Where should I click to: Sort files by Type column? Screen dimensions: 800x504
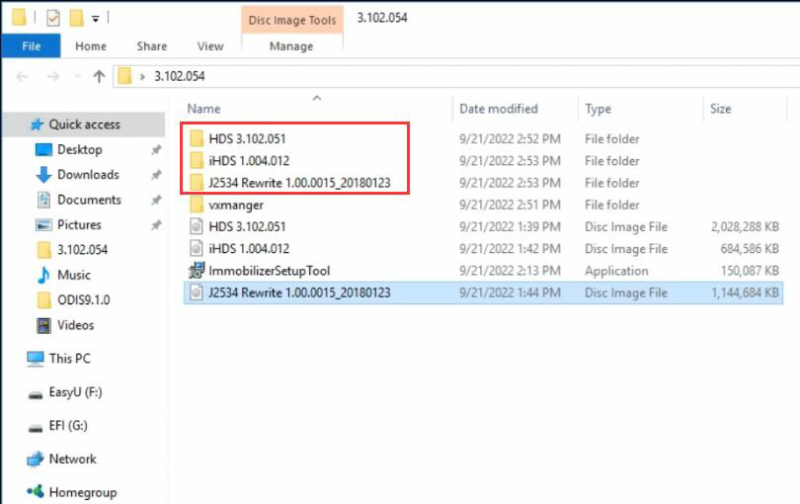tap(598, 109)
